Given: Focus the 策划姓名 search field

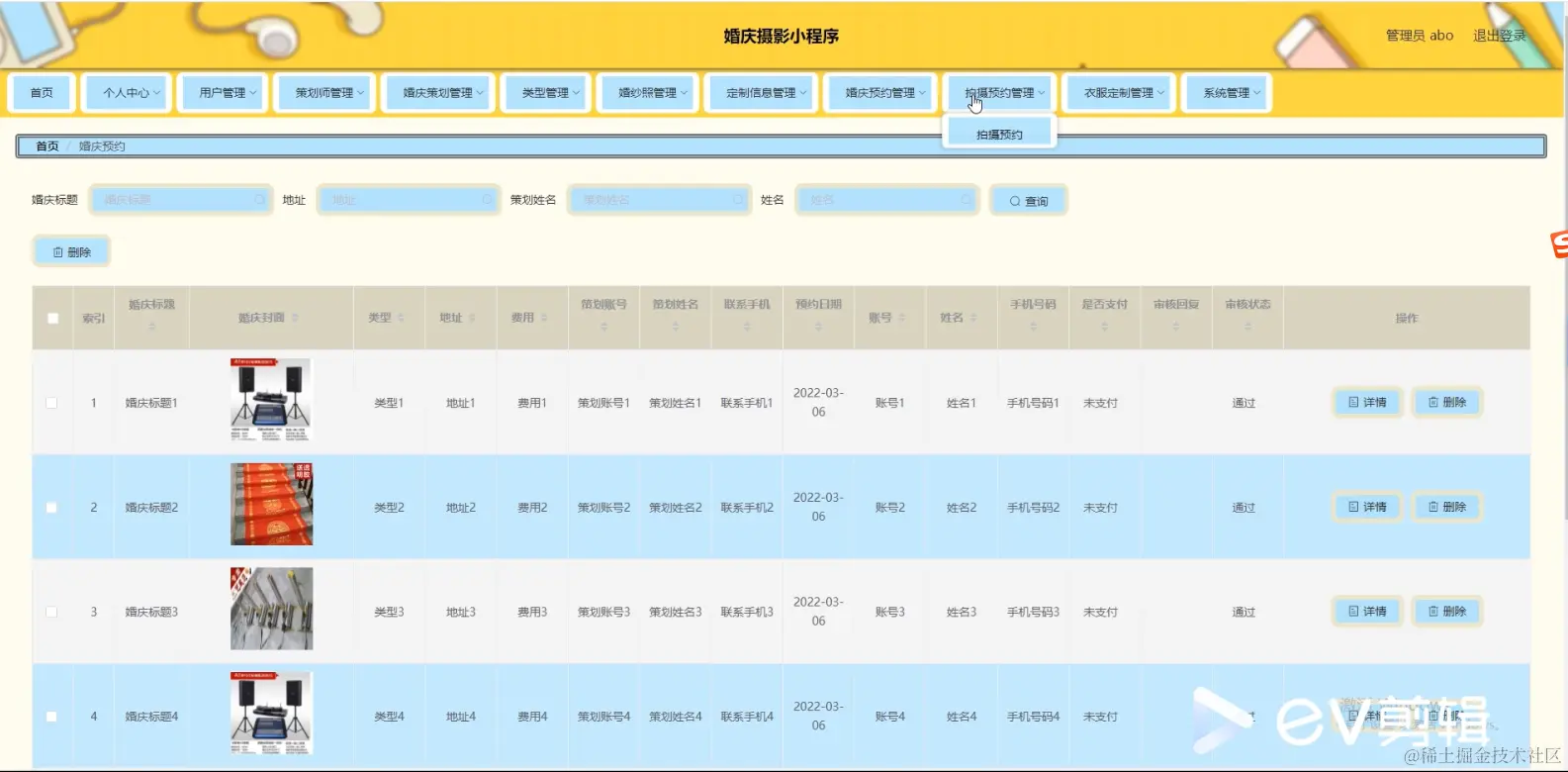Looking at the screenshot, I should [x=659, y=200].
